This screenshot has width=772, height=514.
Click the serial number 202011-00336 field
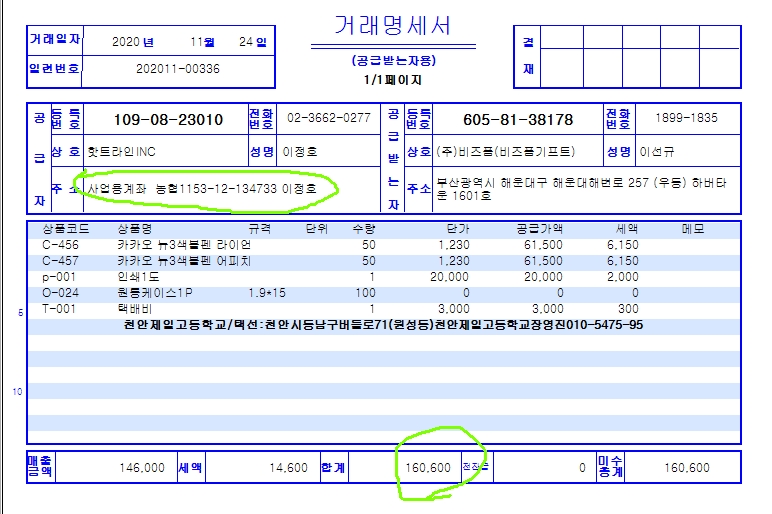coord(177,69)
